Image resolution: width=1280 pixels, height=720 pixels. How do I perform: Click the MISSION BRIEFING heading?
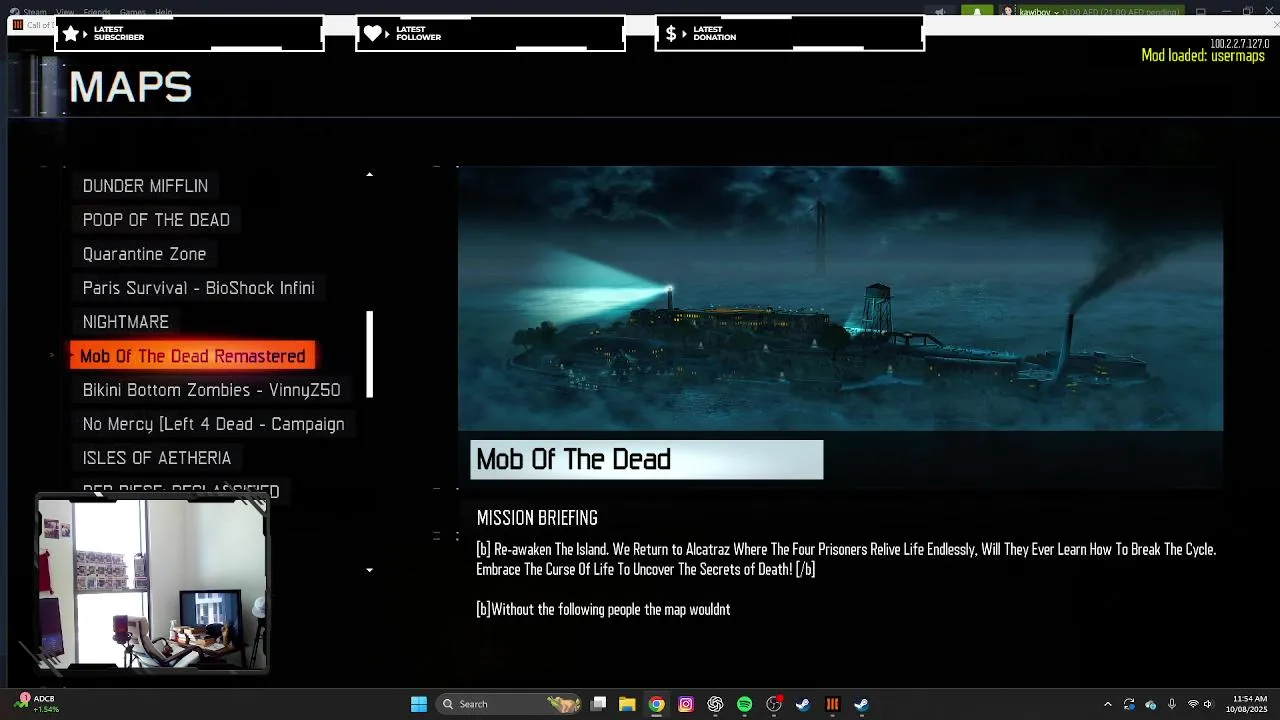tap(537, 518)
